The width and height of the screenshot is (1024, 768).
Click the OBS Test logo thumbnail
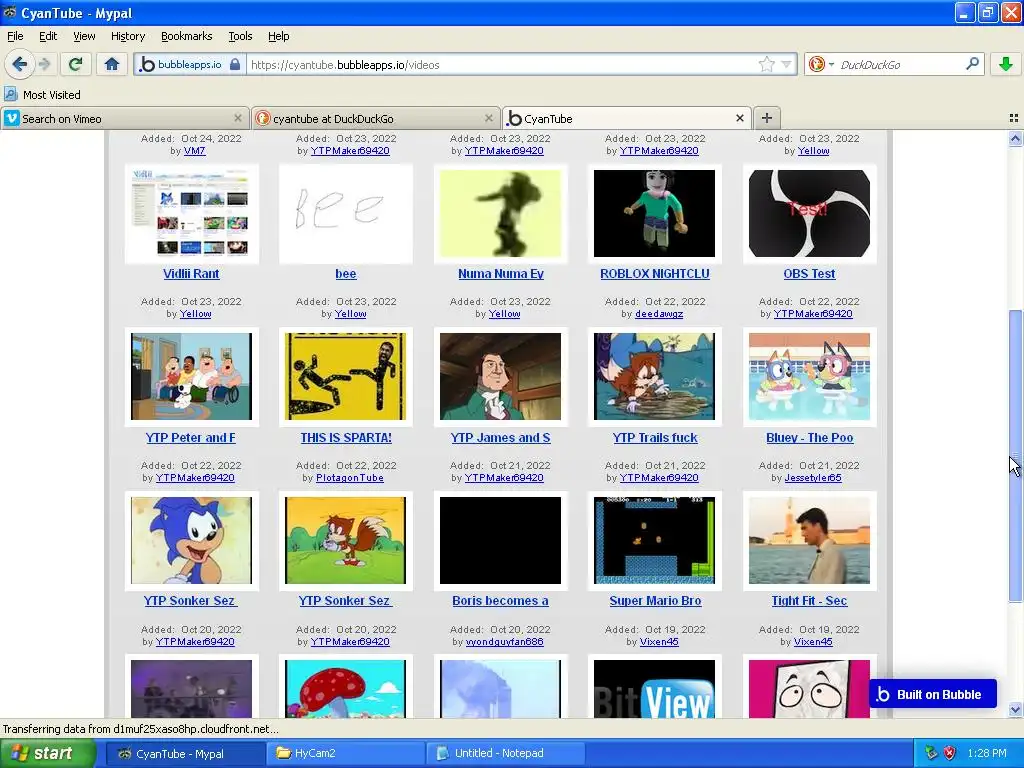[809, 214]
